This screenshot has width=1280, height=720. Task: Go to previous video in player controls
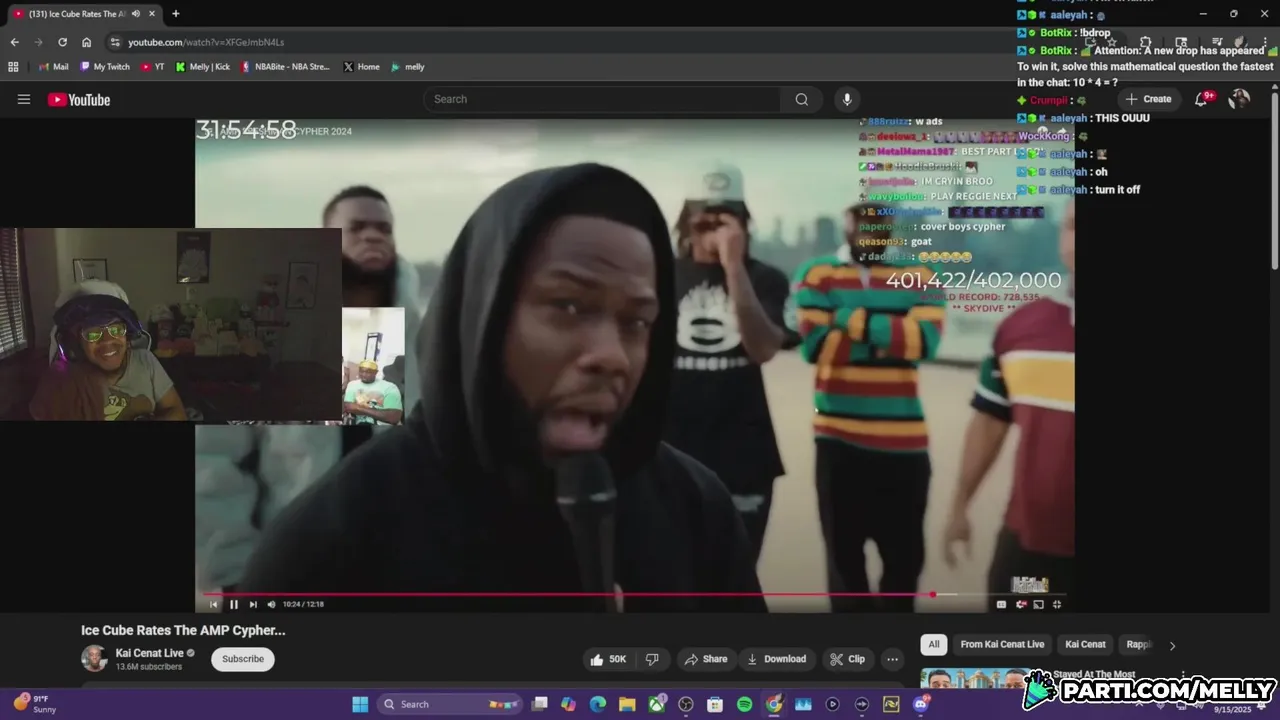(213, 604)
